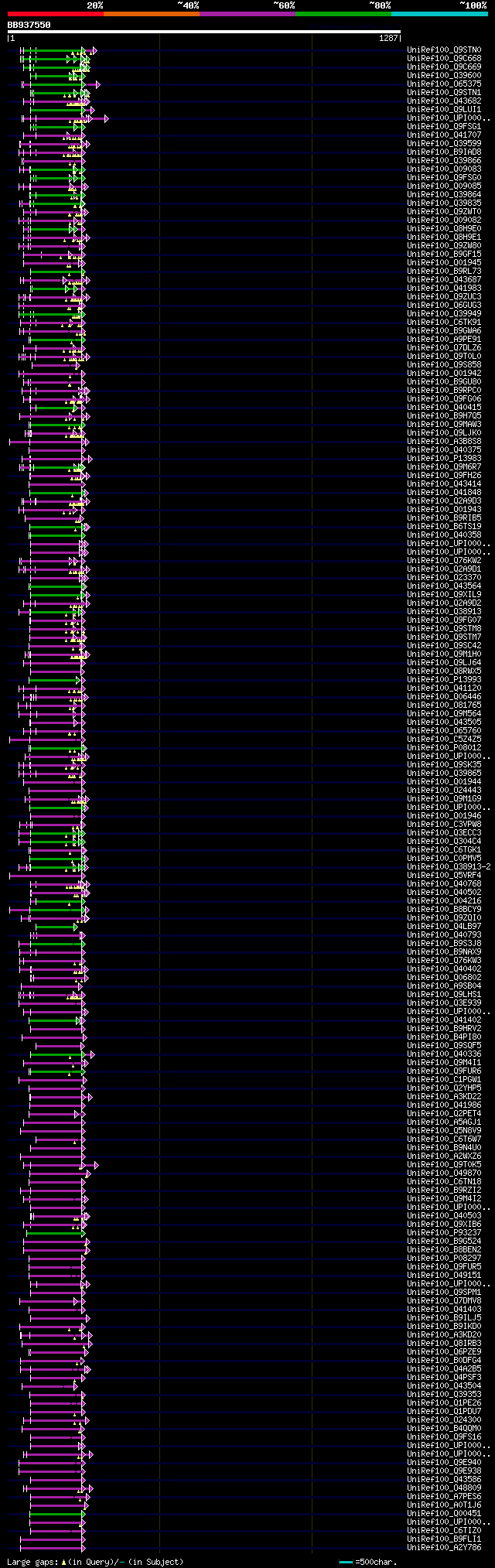Click the green ~80% identity legend bar
Viewport: 495px width, 1568px height.
click(343, 14)
